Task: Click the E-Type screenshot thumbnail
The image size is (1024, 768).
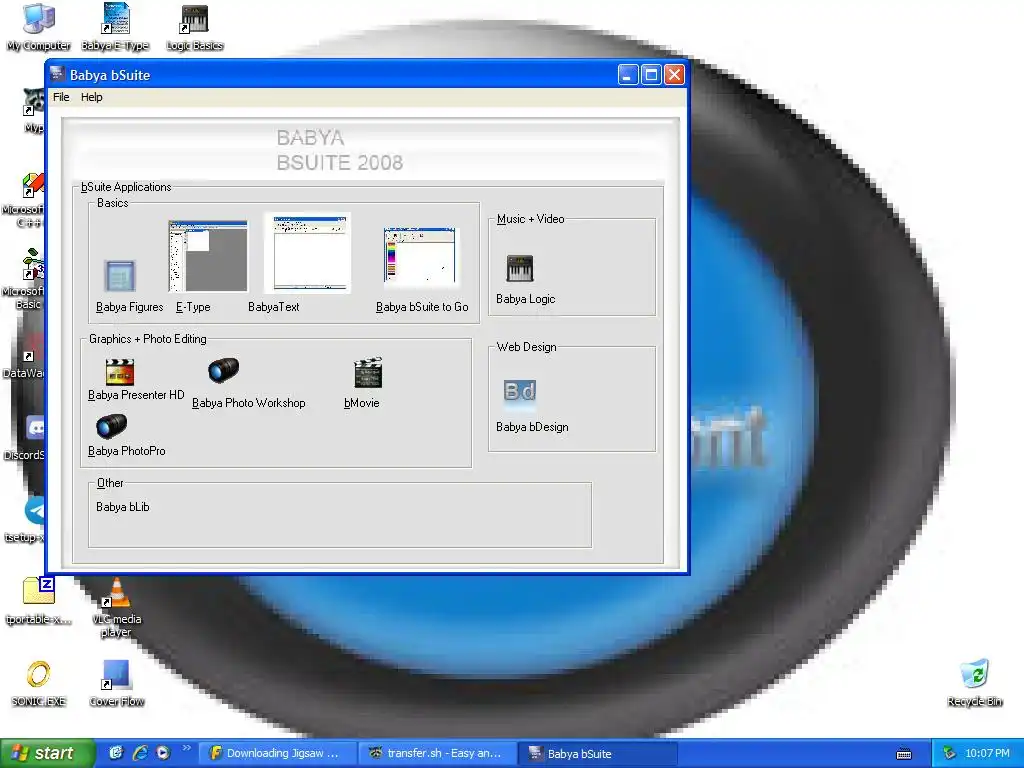Action: 208,255
